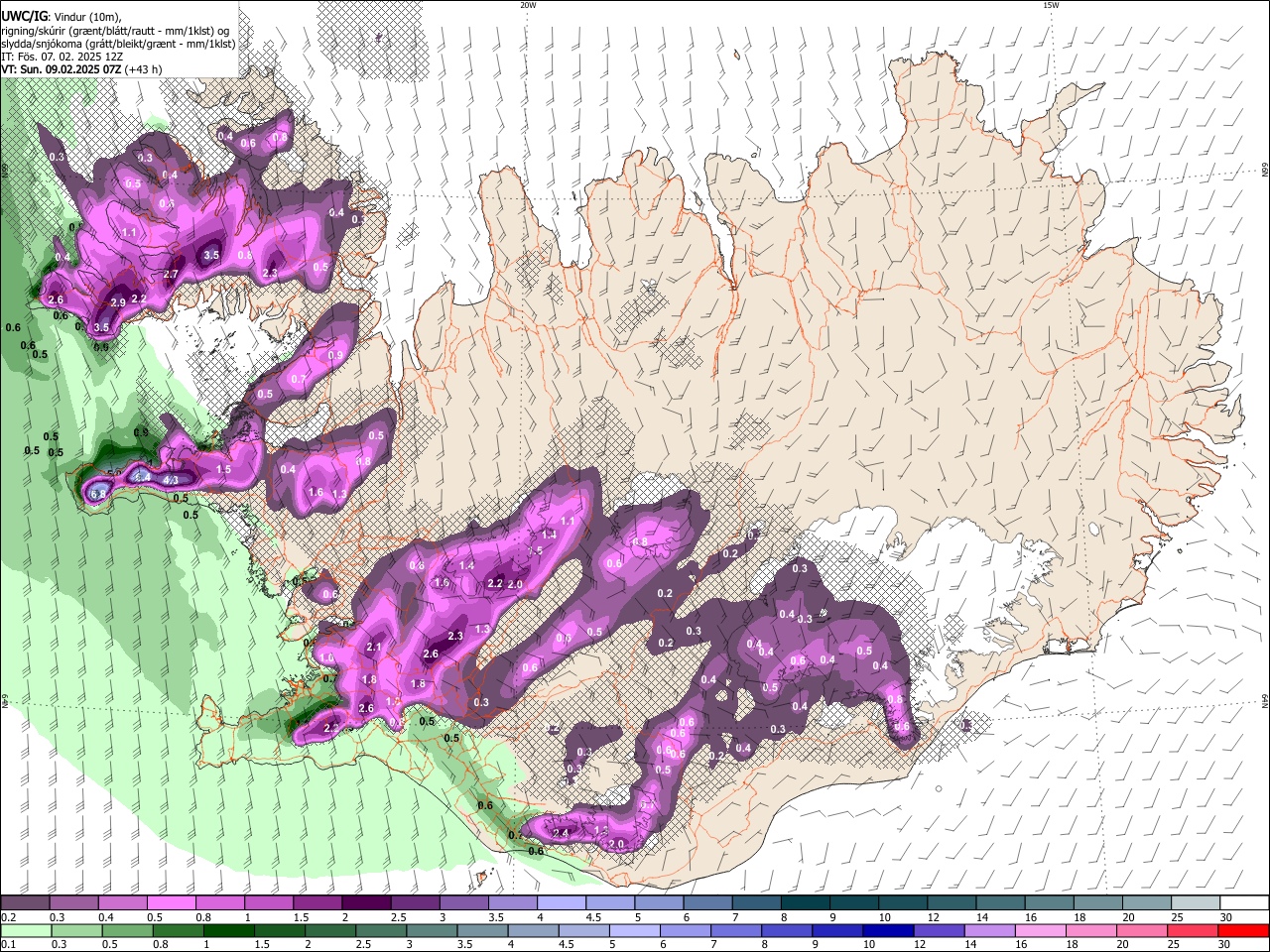Viewport: 1270px width, 952px height.
Task: Click the 14 grey-green swatch in the upper scale
Action: [1000, 903]
